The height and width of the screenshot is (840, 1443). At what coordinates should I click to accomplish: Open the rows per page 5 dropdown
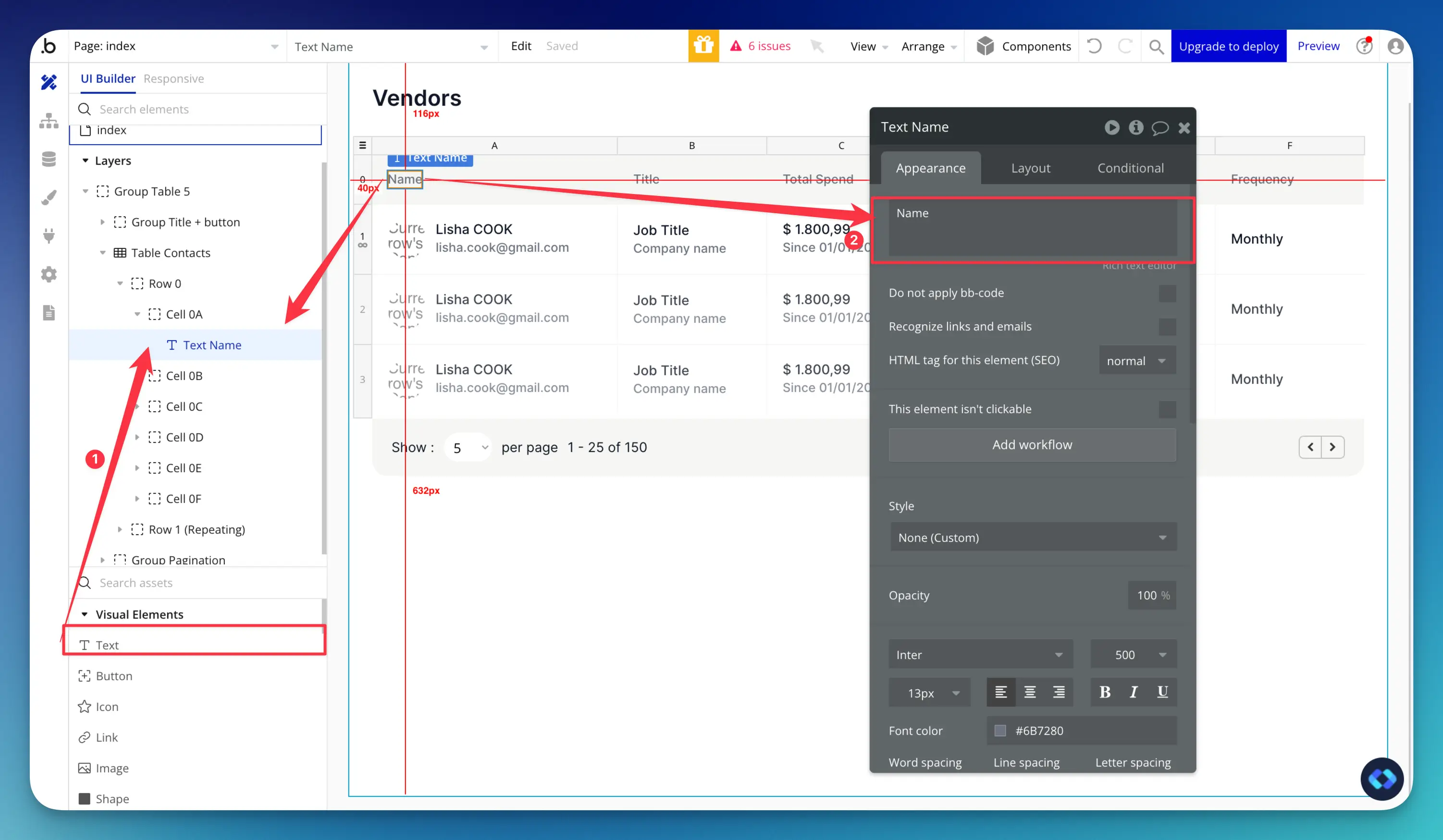tap(468, 448)
